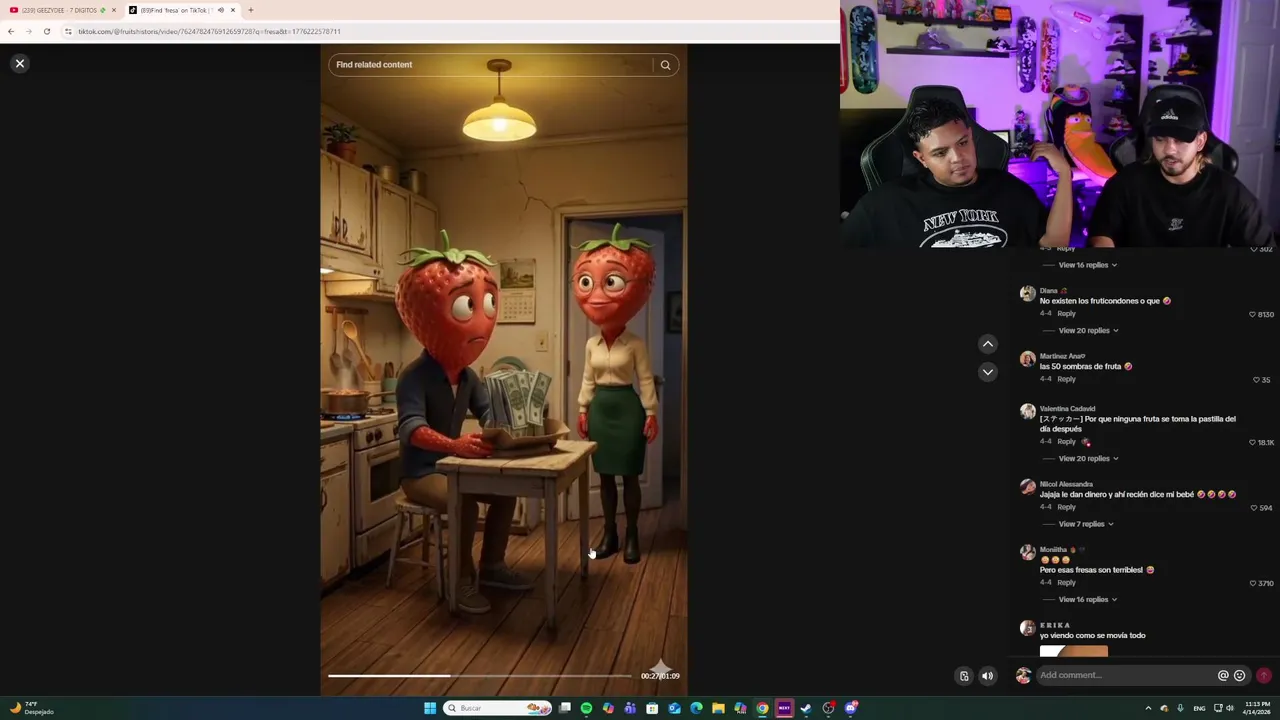
Task: Reply to Valentina Cadavid's comment
Action: (x=1067, y=442)
